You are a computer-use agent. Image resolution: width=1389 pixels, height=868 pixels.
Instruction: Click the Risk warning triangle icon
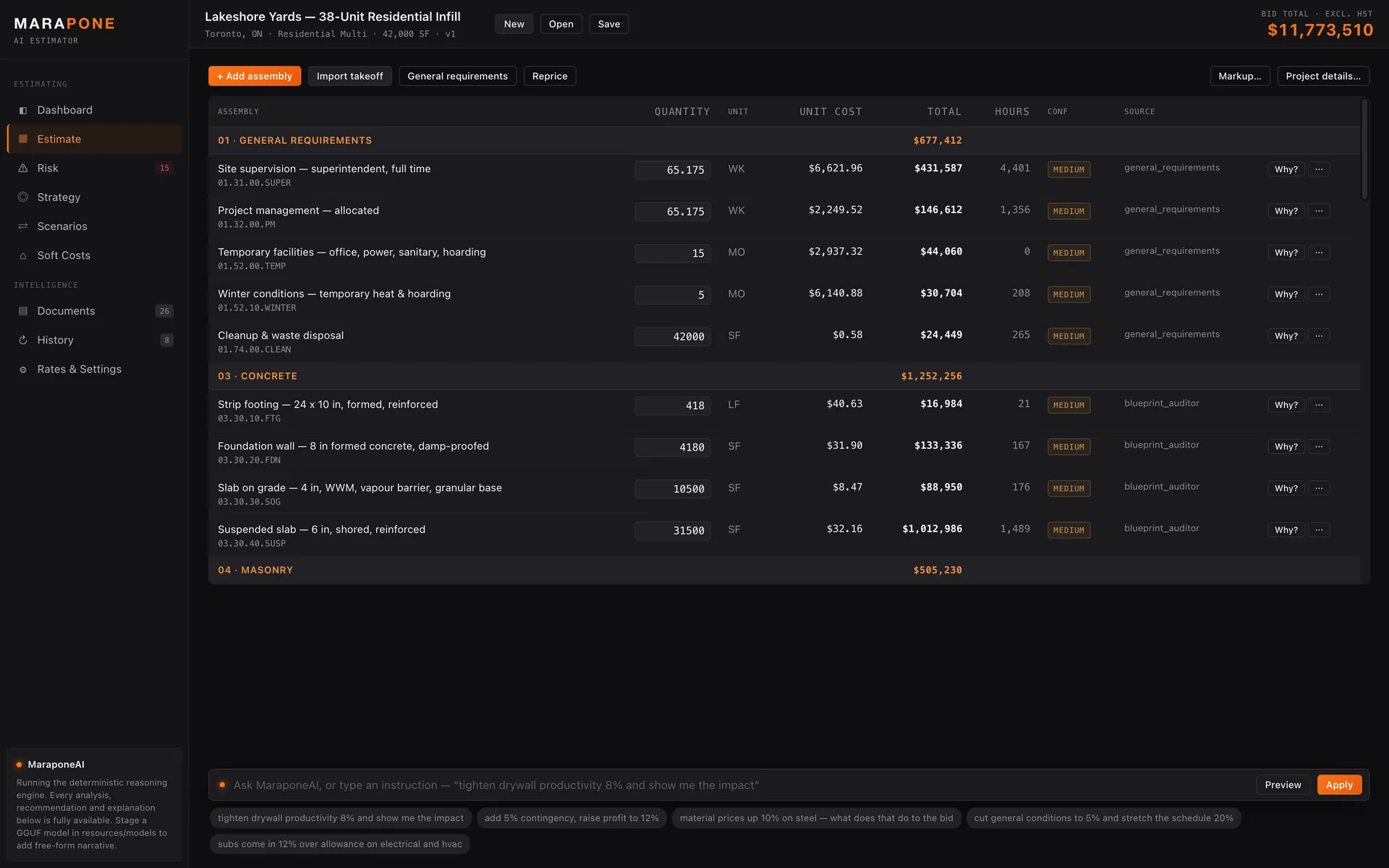pos(23,168)
